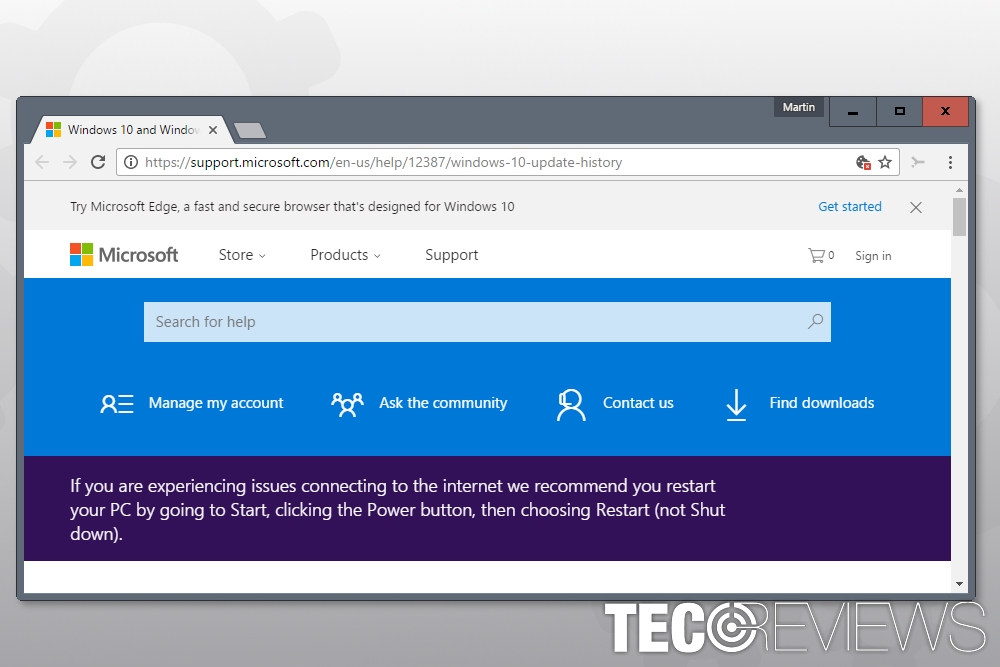1000x667 pixels.
Task: Click the scrollbar down arrow
Action: coord(959,583)
